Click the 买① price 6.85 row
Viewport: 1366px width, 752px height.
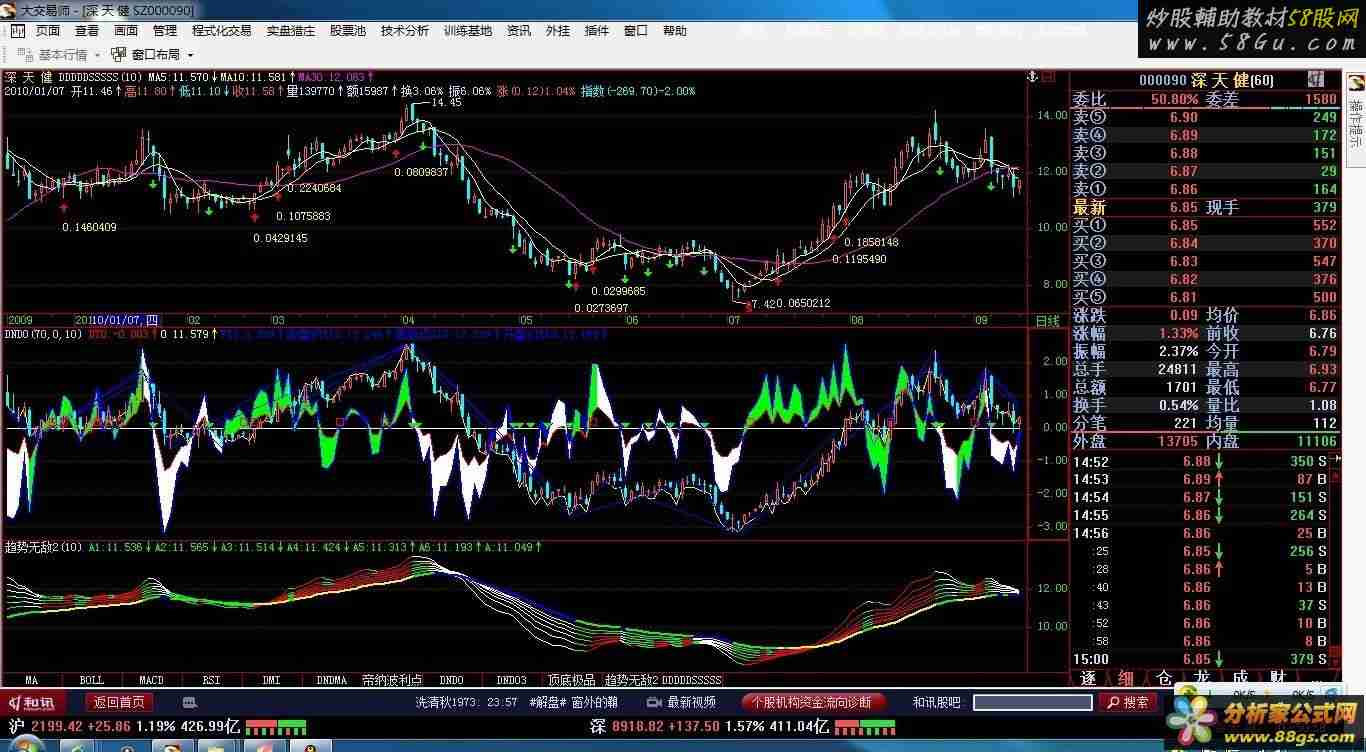[x=1205, y=225]
